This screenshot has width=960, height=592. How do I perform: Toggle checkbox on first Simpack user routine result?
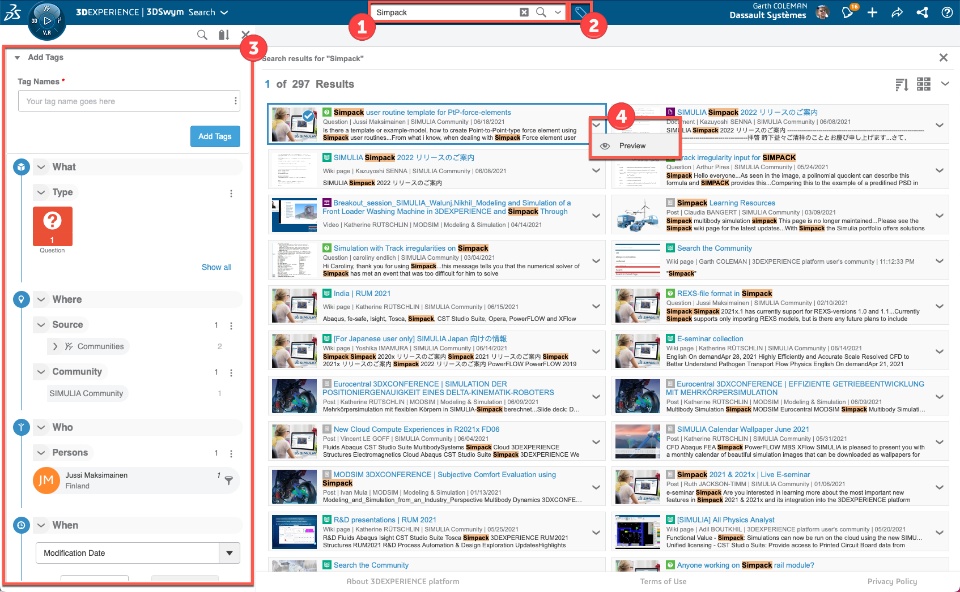click(309, 114)
